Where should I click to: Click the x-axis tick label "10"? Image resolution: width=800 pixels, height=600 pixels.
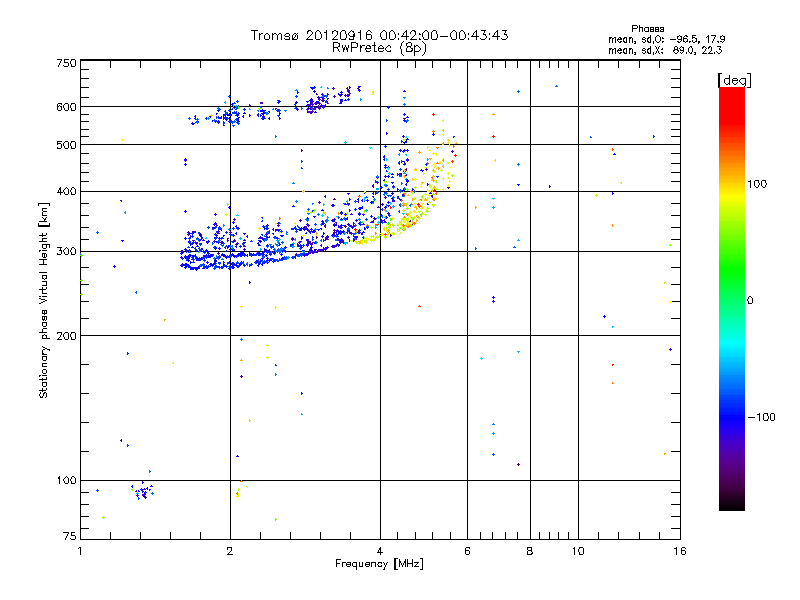coord(578,551)
